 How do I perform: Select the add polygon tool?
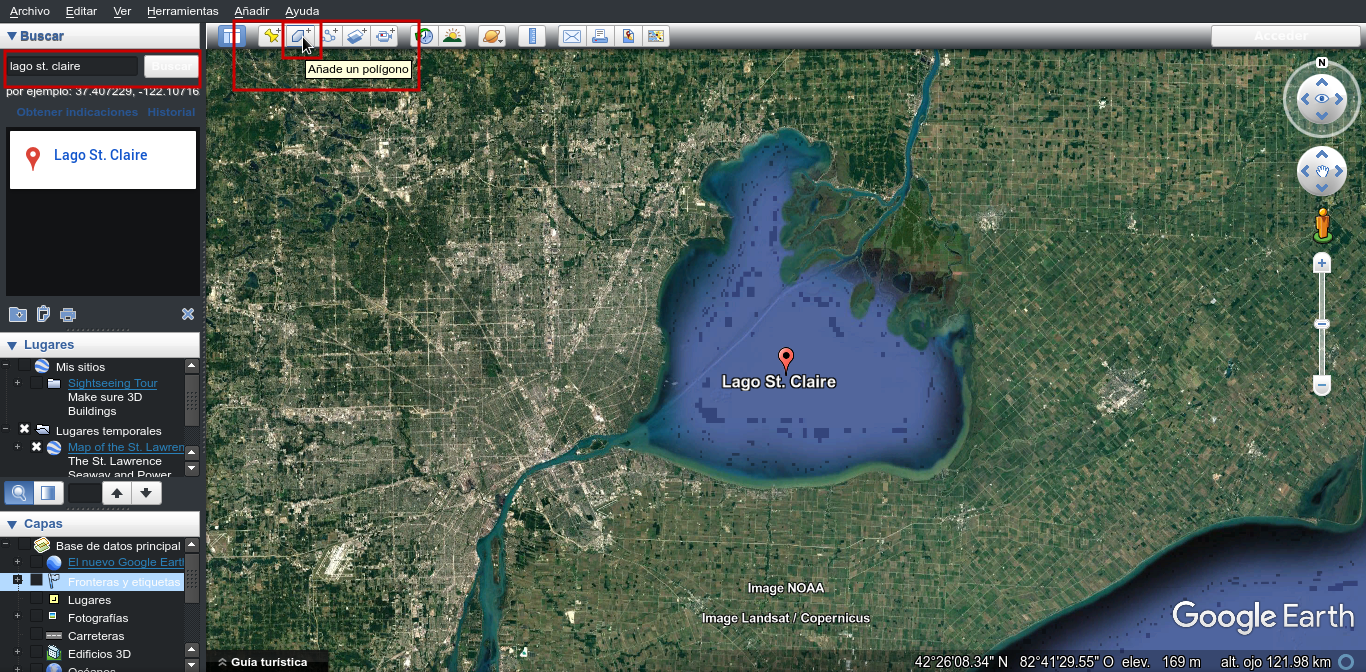coord(299,36)
